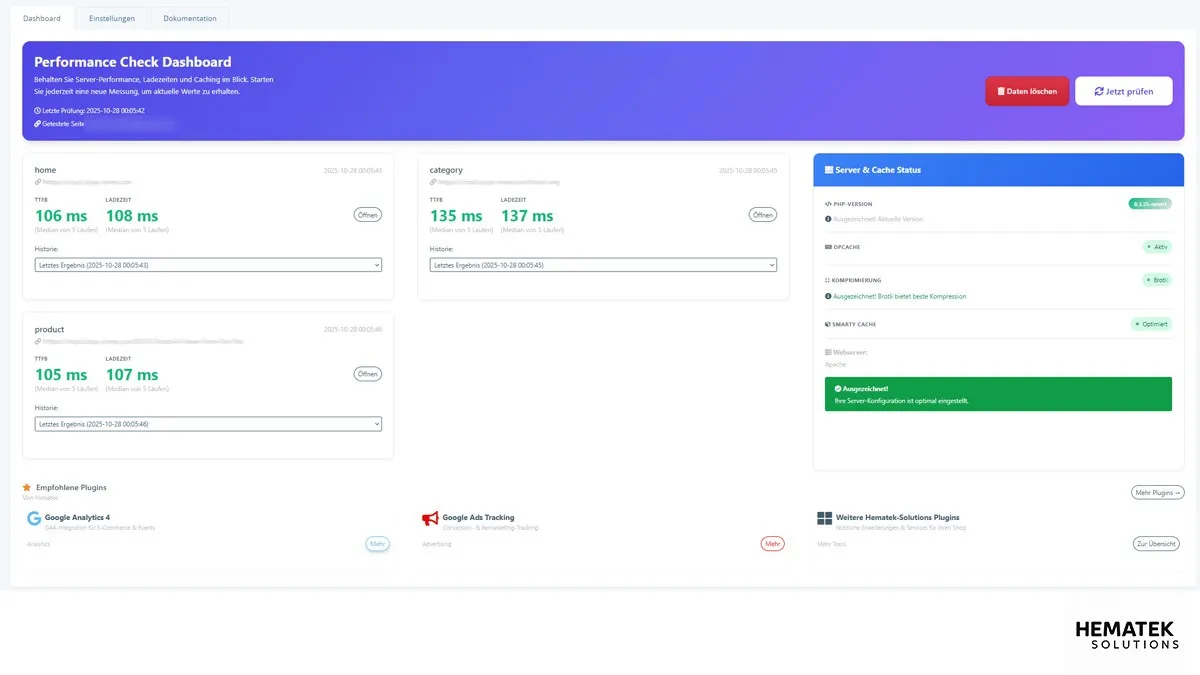Screen dimensions: 1200x675
Task: Click the compress icon beside KOMPRIMIERUNG
Action: click(828, 280)
